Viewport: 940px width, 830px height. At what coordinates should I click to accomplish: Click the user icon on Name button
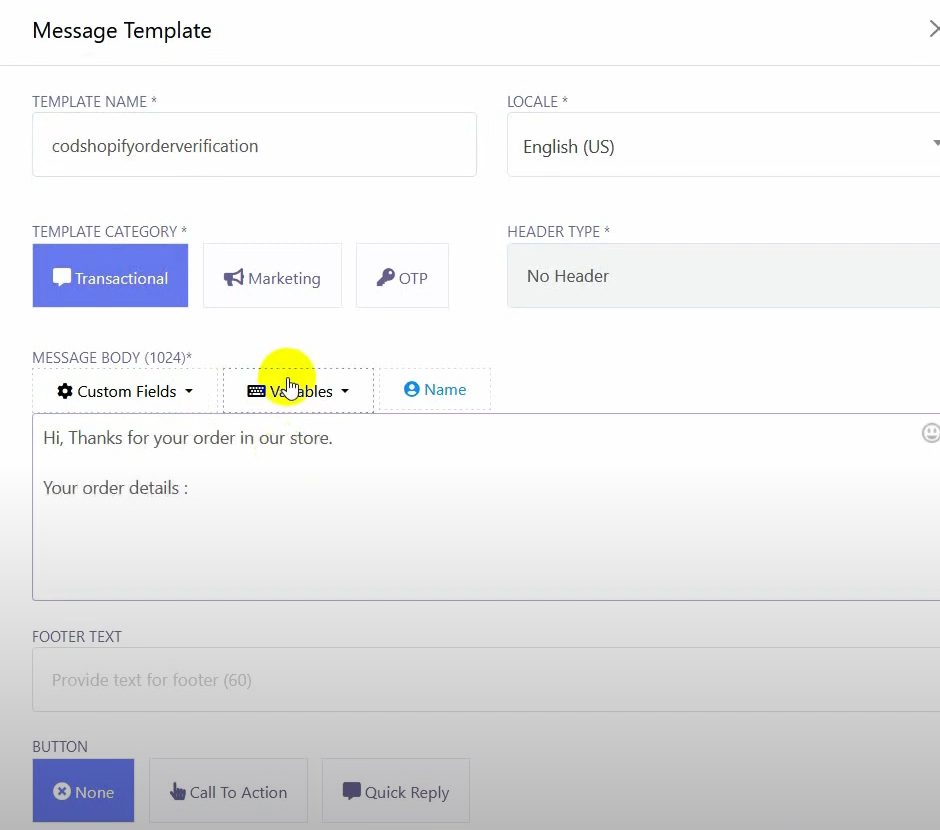pos(411,389)
